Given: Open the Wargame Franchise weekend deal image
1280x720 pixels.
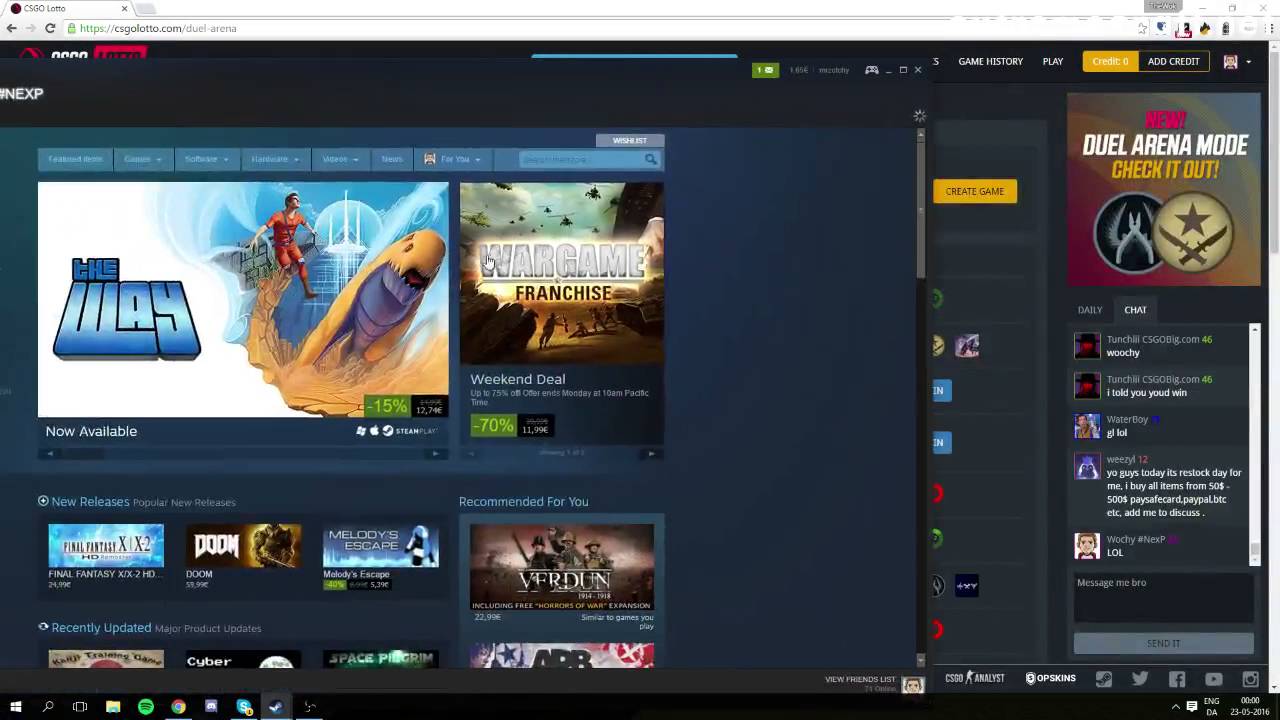Looking at the screenshot, I should point(561,273).
